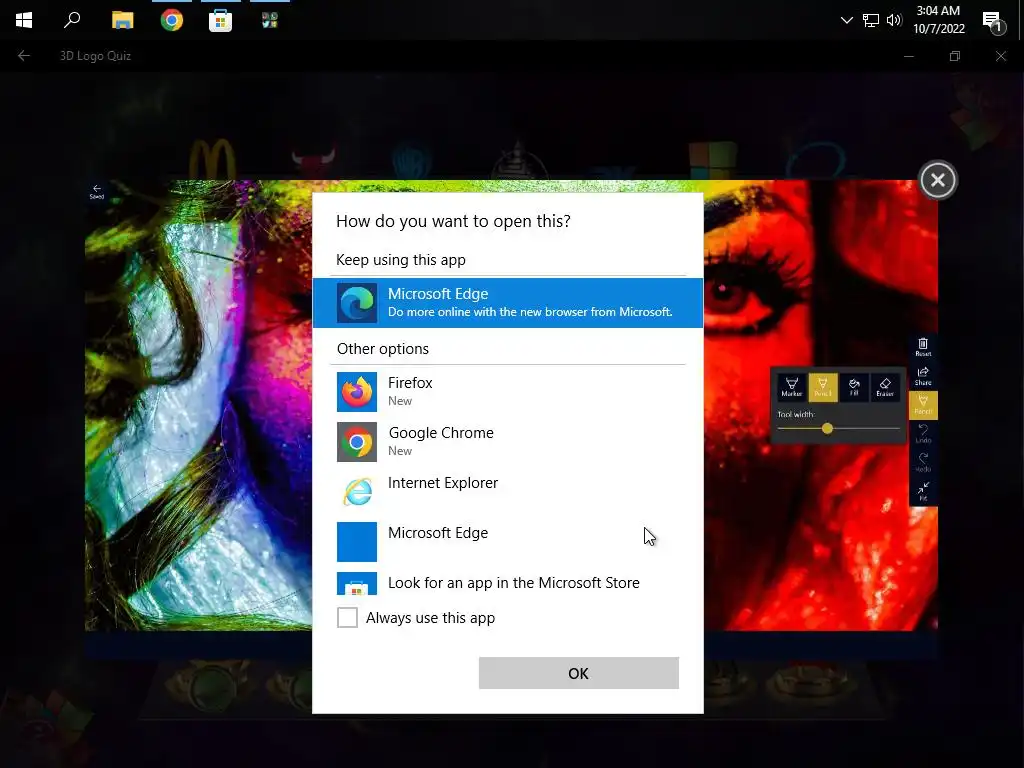The width and height of the screenshot is (1024, 768).
Task: Toggle the highlighted Pencil button under Share
Action: coord(923,406)
